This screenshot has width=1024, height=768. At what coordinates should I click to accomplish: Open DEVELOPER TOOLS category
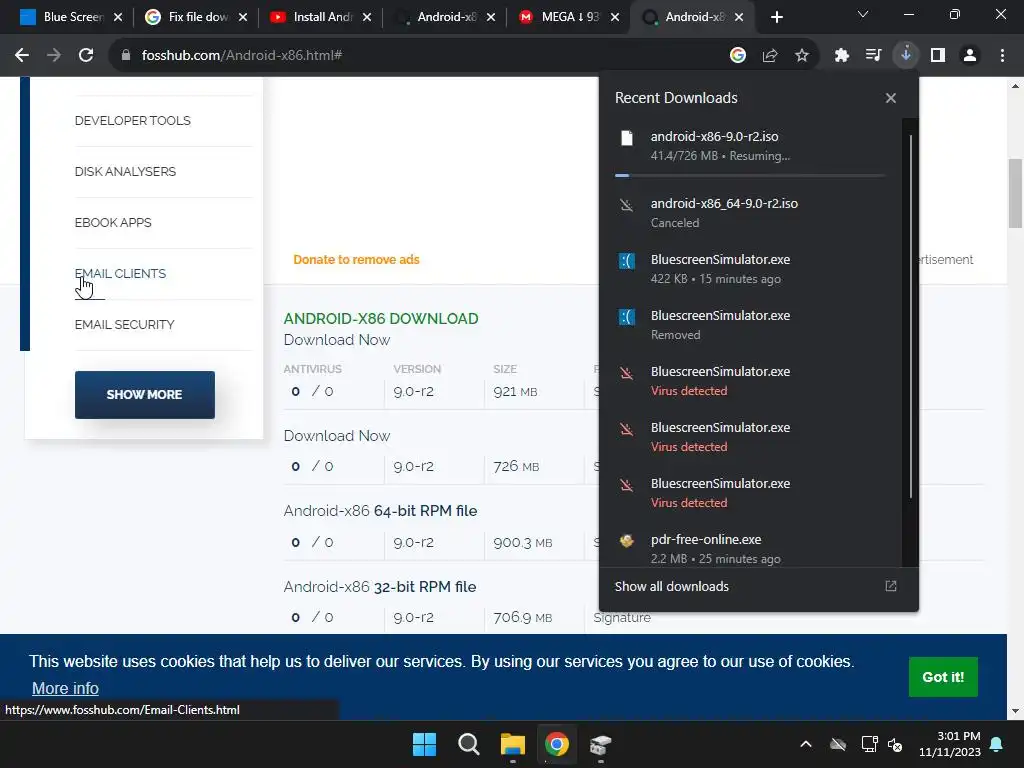(133, 121)
